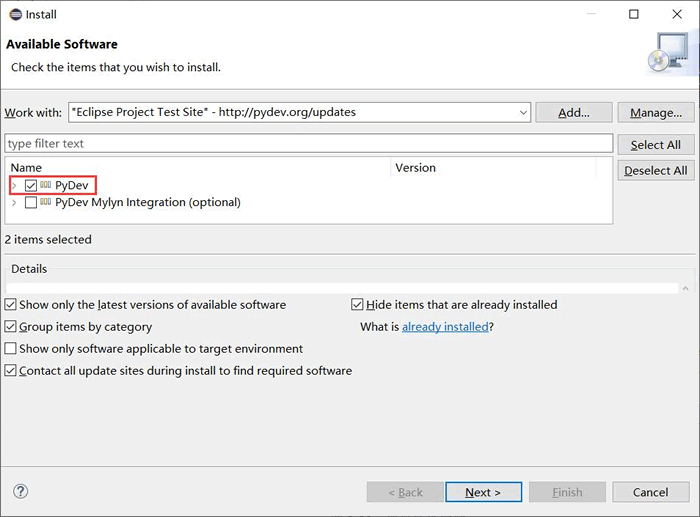This screenshot has width=700, height=517.
Task: Click the Details scroll up arrow
Action: pos(685,288)
